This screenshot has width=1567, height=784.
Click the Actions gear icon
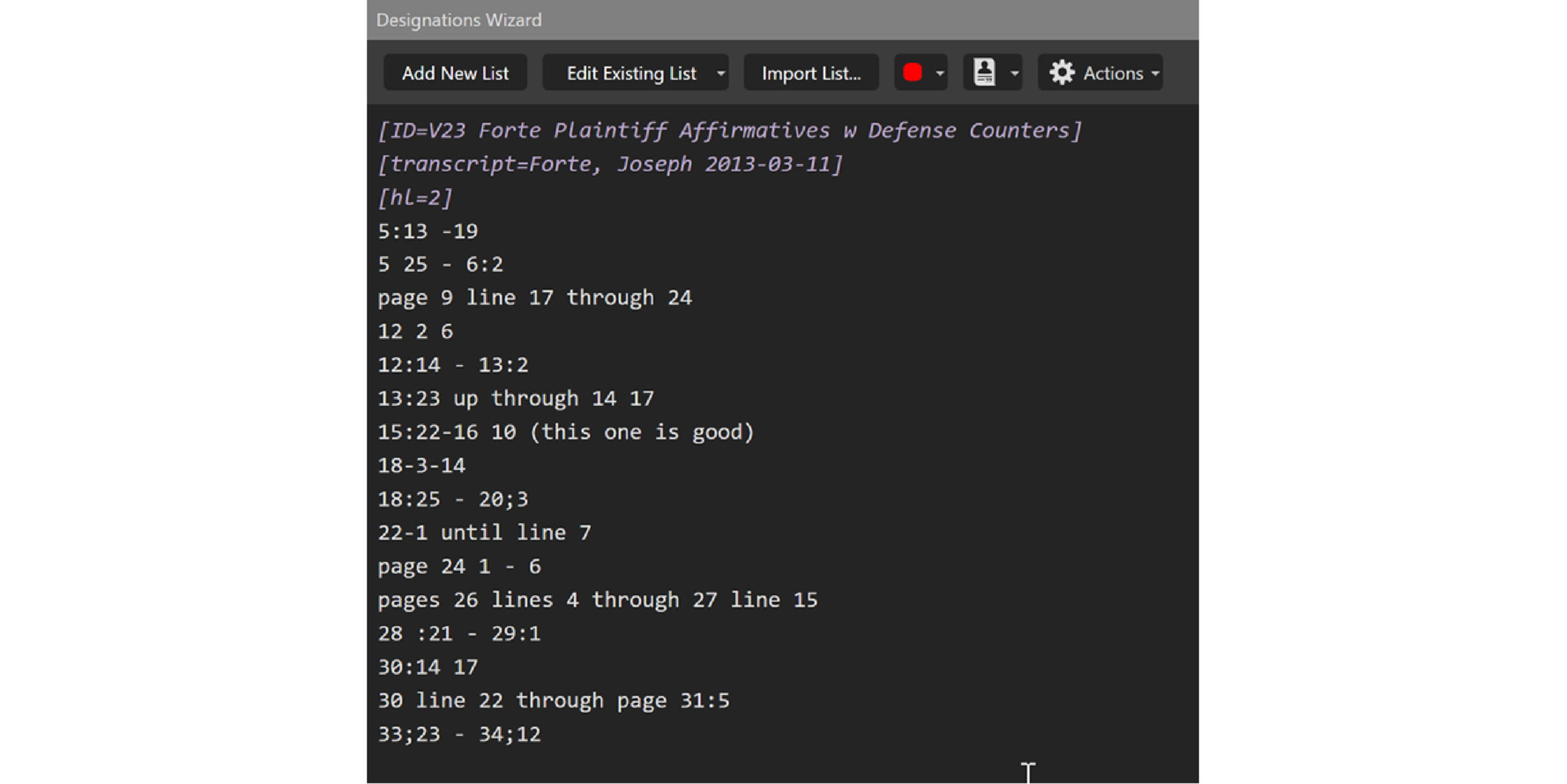1062,73
